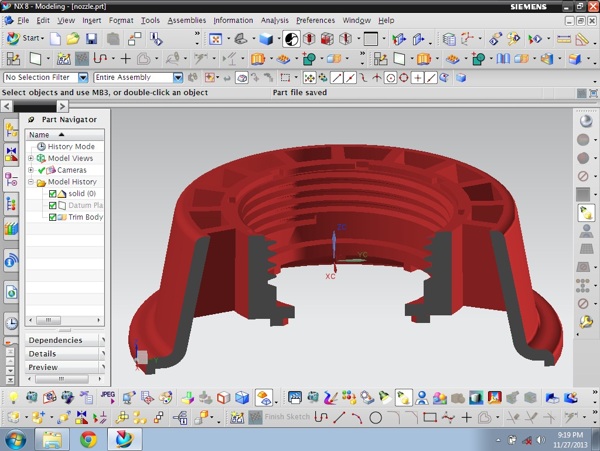Viewport: 600px width, 451px height.
Task: Open the Constraint Navigator sidebar tab
Action: coord(11,154)
